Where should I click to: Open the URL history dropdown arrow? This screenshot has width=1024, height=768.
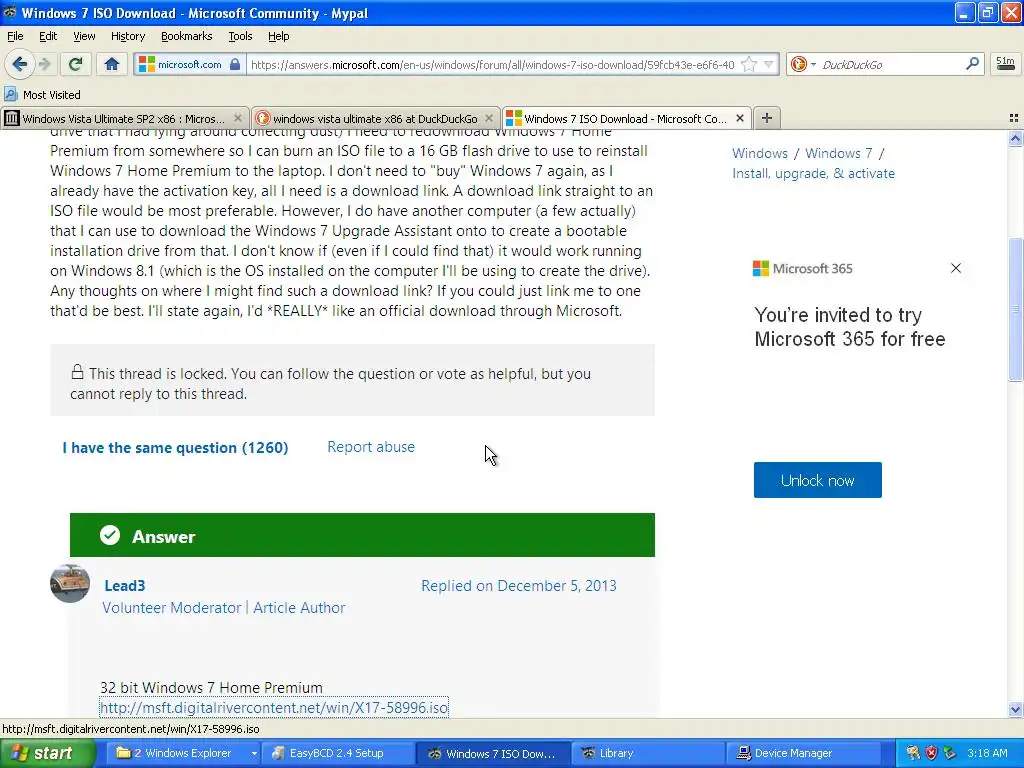[769, 64]
